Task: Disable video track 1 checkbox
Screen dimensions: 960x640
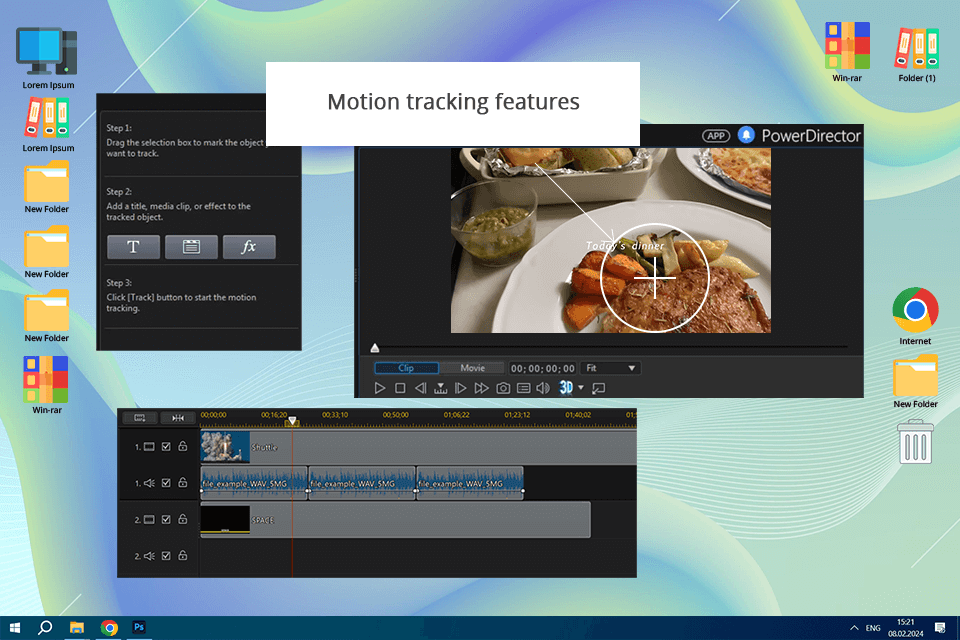Action: point(166,447)
